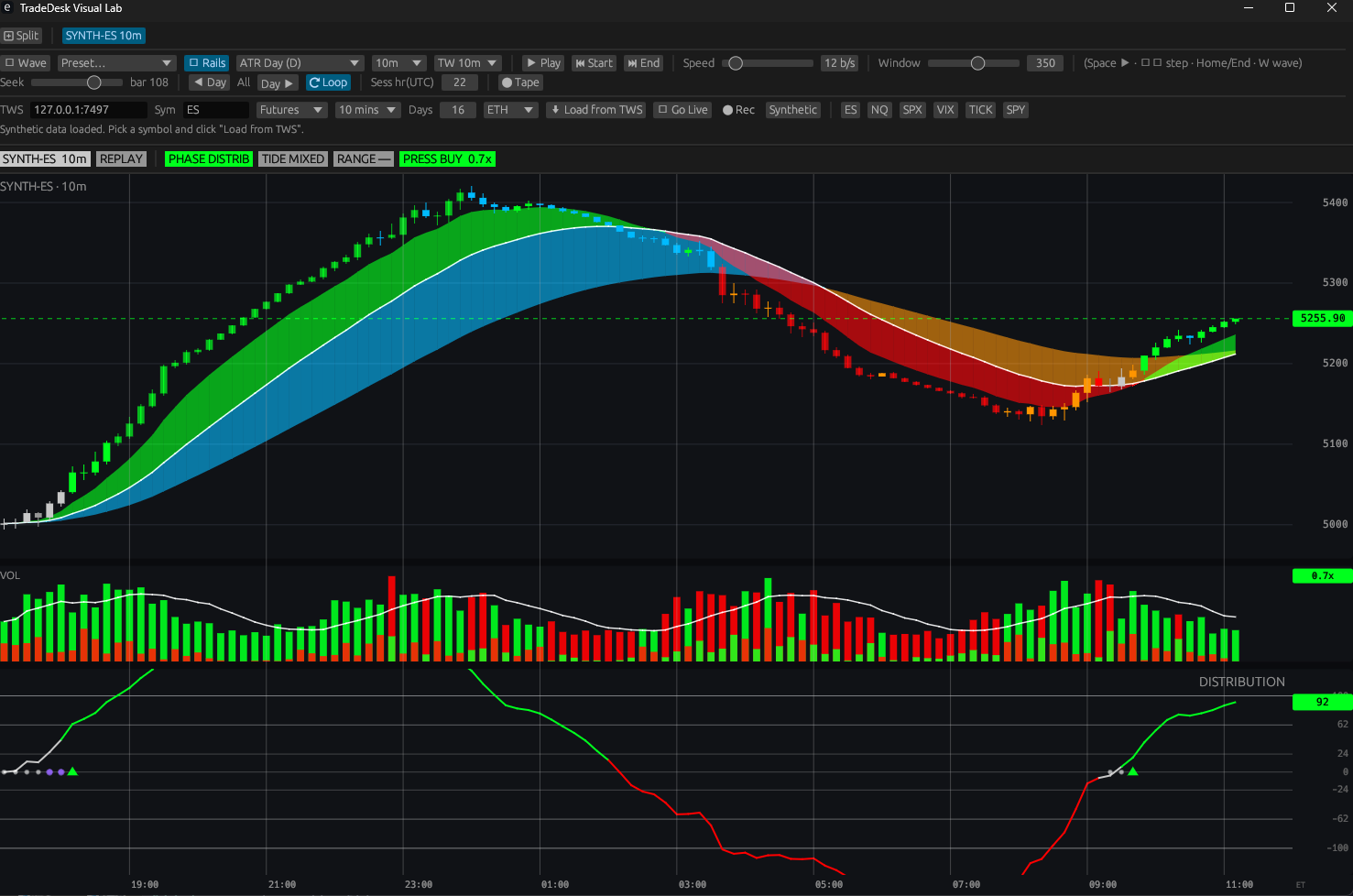Click the Days field 16

[x=458, y=110]
